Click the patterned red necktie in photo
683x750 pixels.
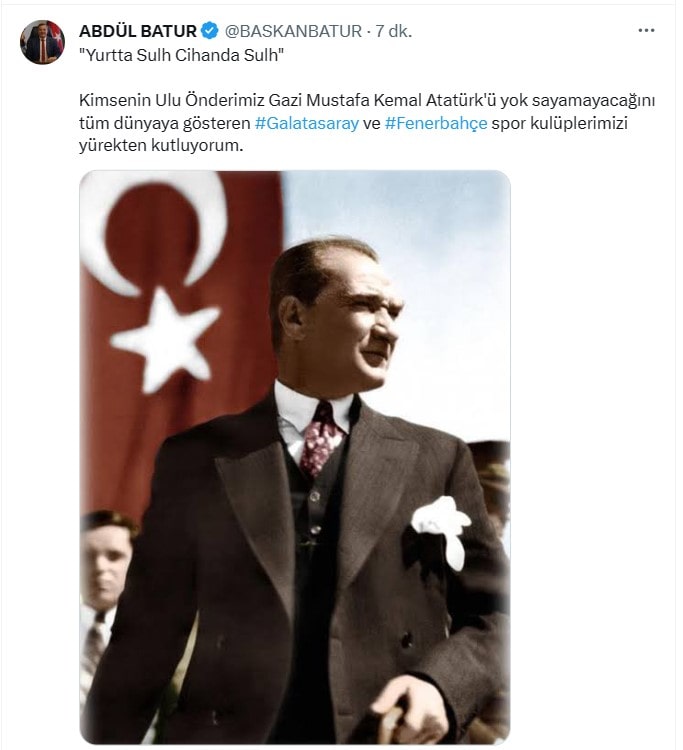tap(320, 439)
